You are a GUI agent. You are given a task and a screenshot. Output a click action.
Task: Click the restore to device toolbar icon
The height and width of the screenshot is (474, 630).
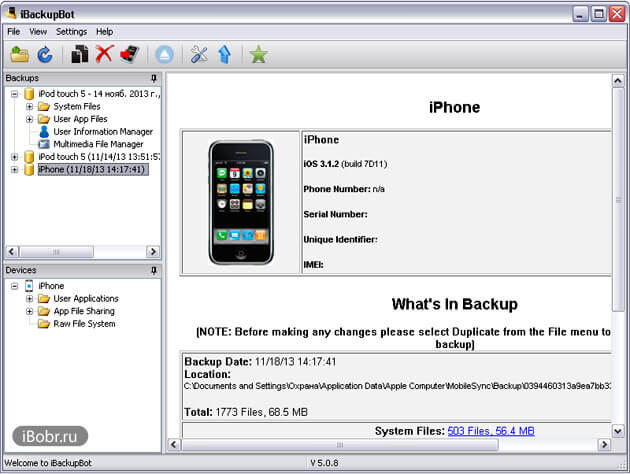129,55
